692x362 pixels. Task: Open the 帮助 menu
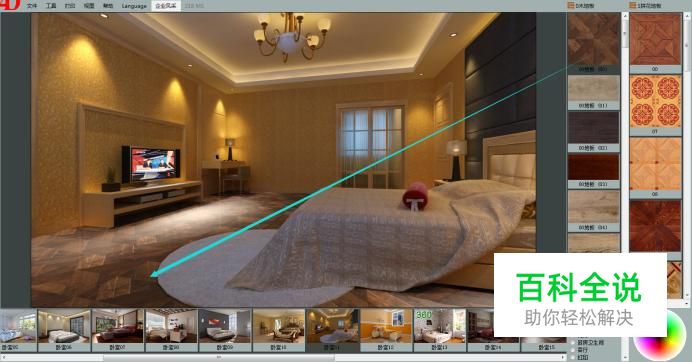pyautogui.click(x=108, y=6)
